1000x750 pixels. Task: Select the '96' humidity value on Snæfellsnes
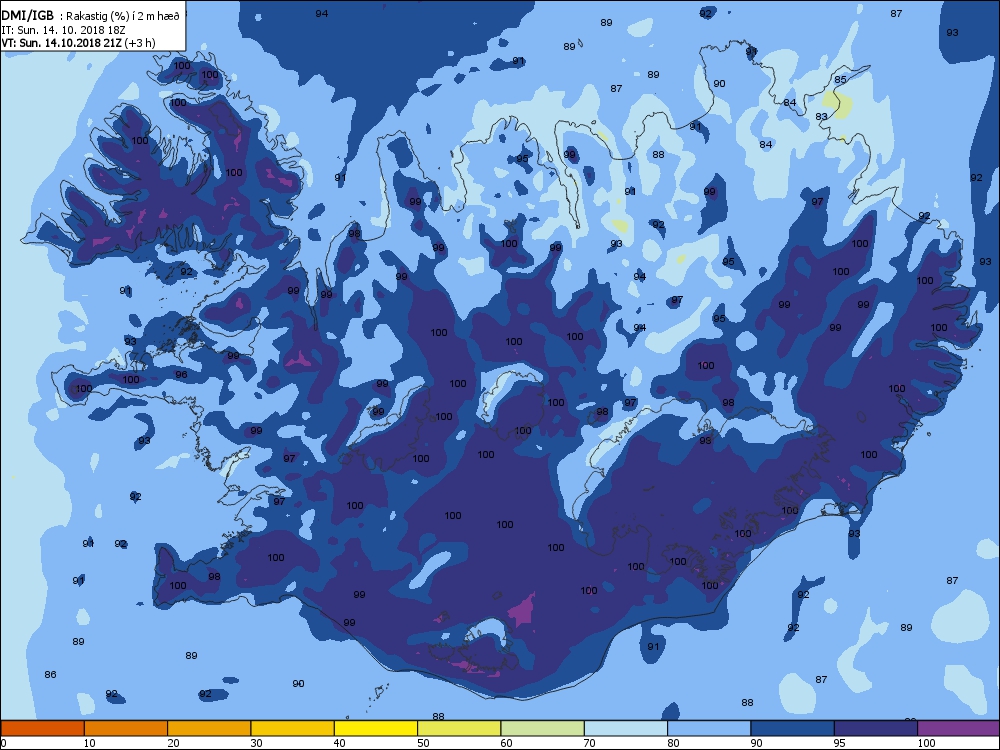pyautogui.click(x=181, y=374)
